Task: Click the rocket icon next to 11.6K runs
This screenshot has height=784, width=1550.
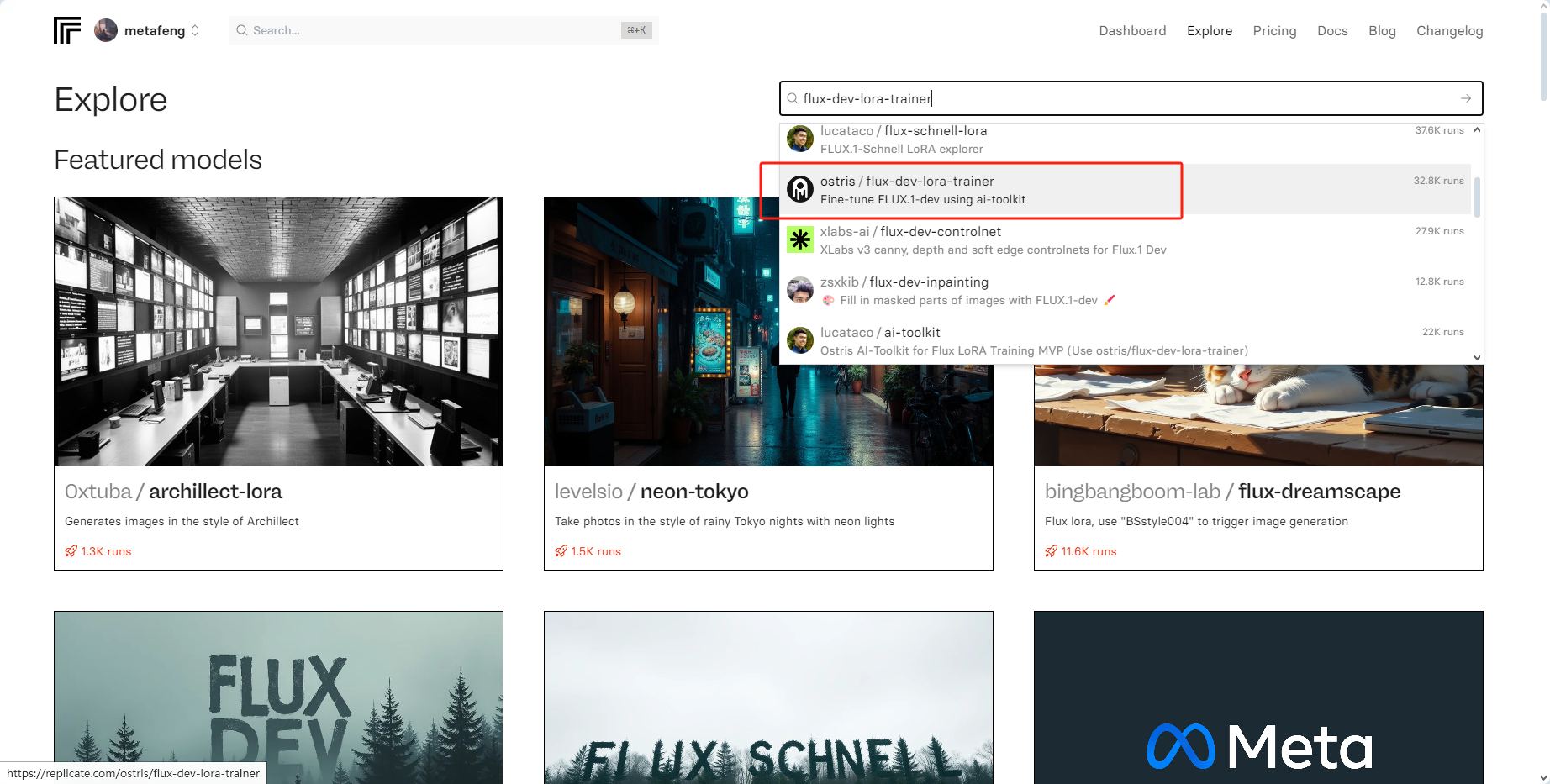Action: pyautogui.click(x=1051, y=551)
